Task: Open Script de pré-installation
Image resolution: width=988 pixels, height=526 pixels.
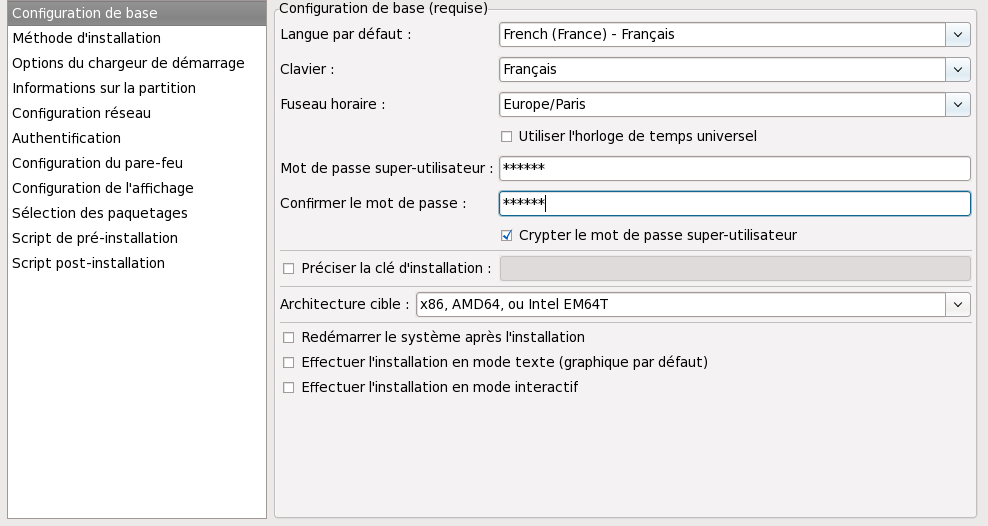Action: 137,238
